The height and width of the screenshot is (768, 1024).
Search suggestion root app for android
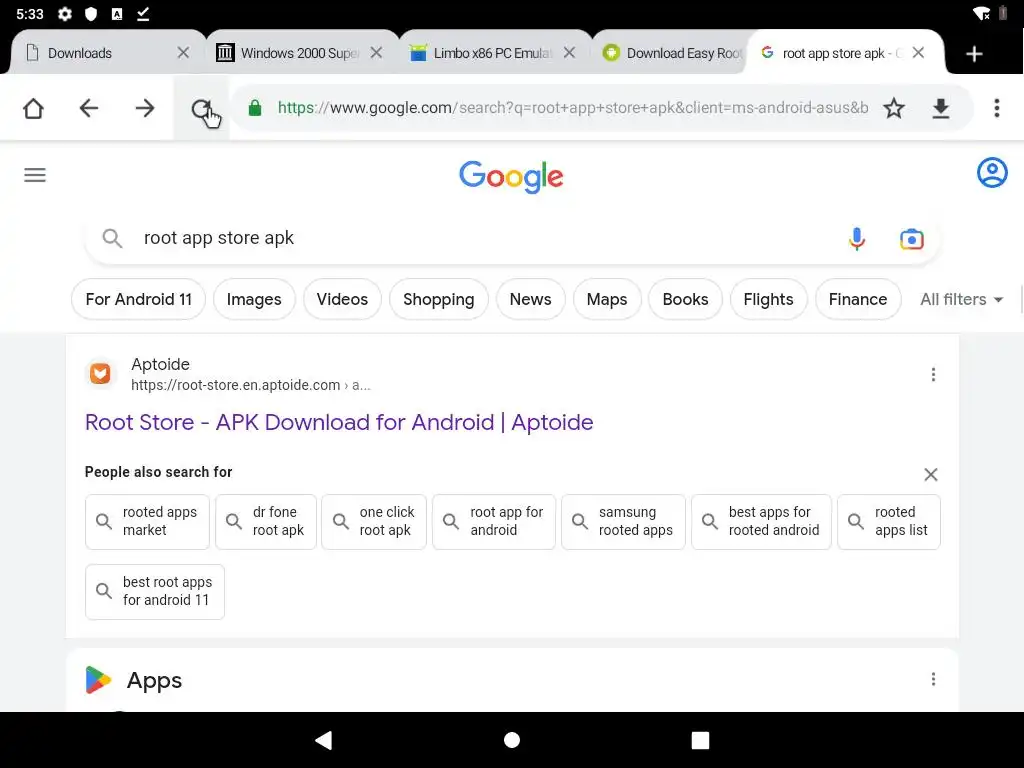pyautogui.click(x=494, y=521)
